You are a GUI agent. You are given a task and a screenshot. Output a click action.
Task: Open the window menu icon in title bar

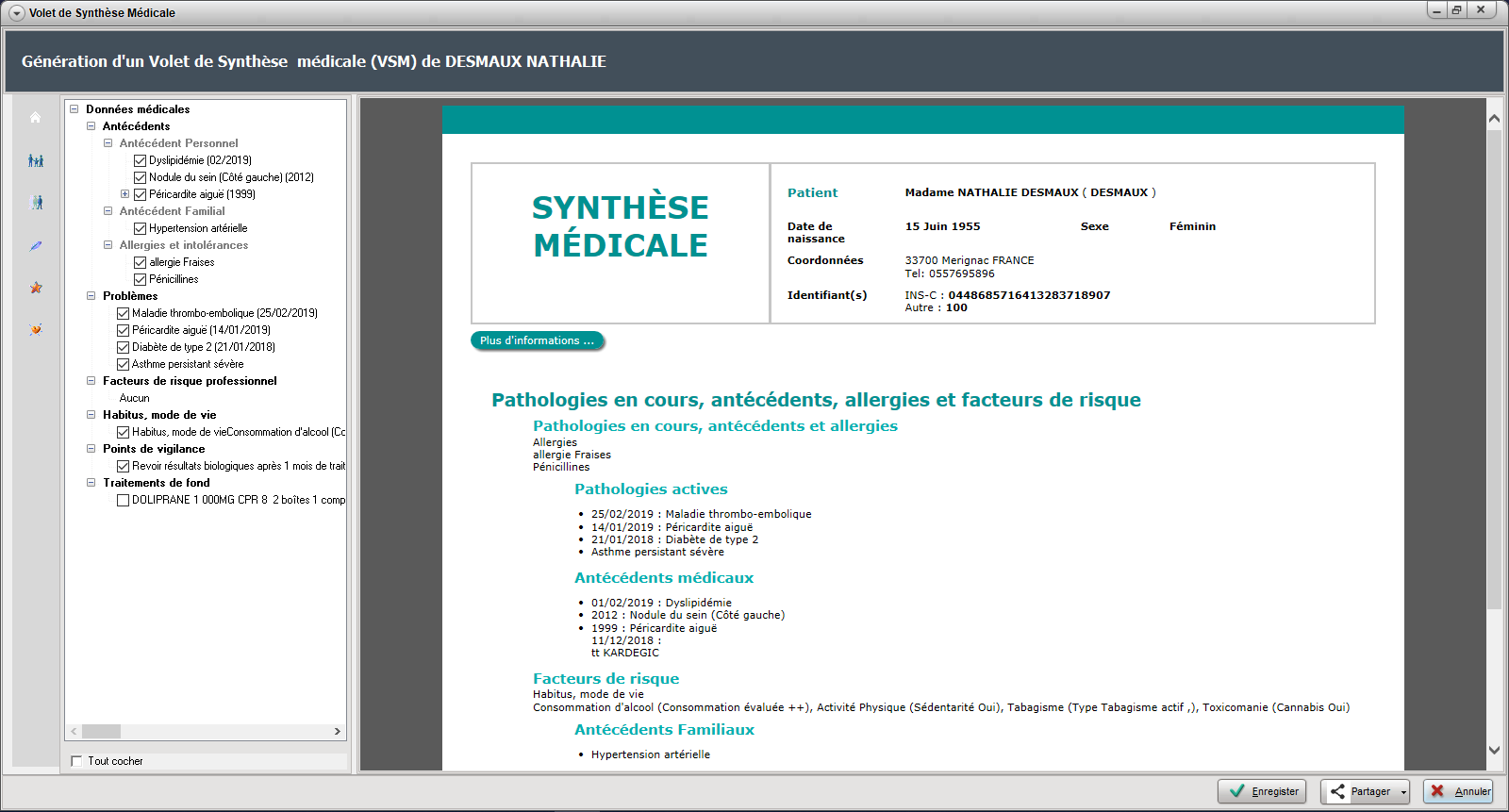16,13
